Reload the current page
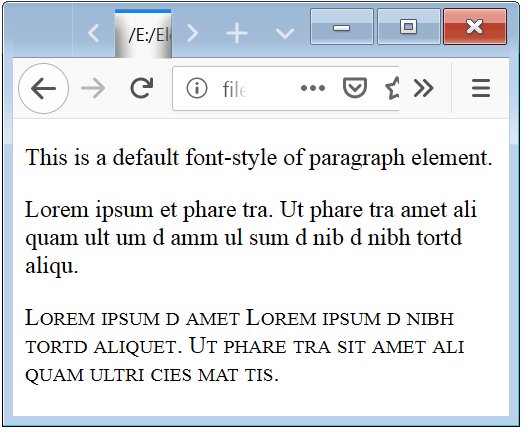Image resolution: width=525 pixels, height=434 pixels. [x=142, y=88]
